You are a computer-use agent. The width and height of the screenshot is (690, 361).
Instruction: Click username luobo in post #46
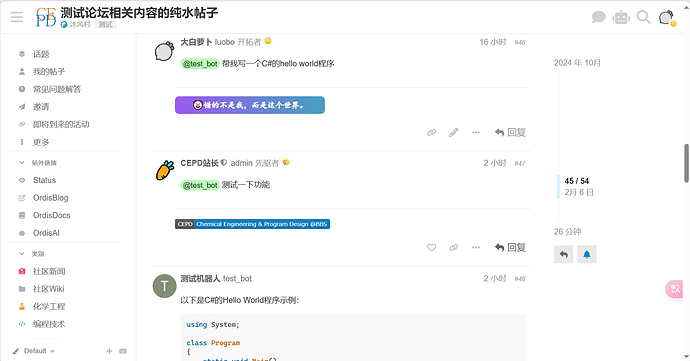(224, 42)
